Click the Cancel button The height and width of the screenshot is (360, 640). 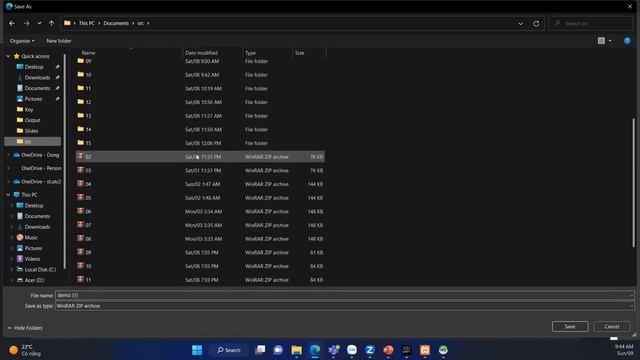pos(611,327)
